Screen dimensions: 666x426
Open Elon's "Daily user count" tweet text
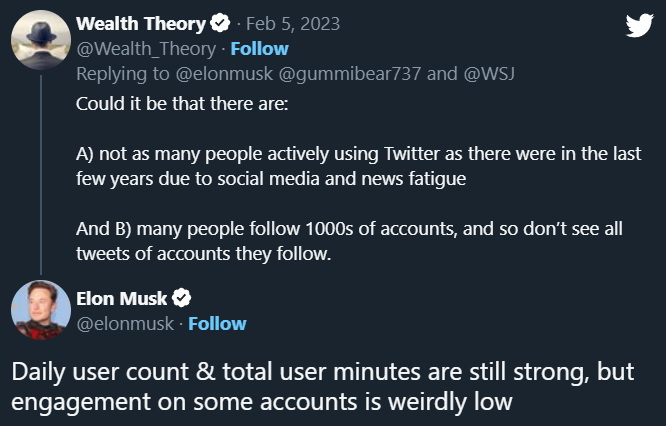click(318, 385)
